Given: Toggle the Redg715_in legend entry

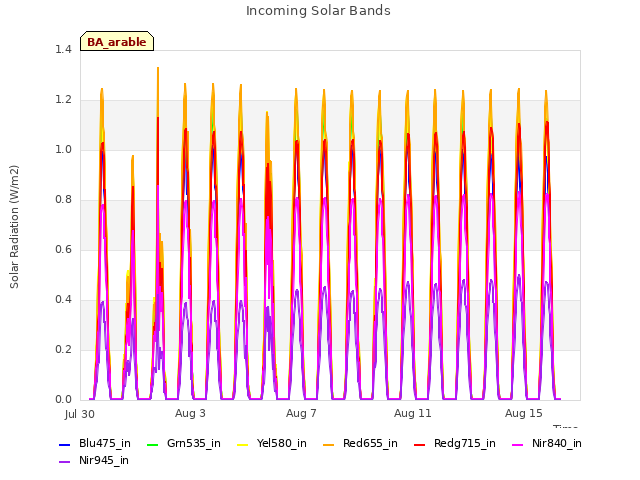Looking at the screenshot, I should (455, 444).
